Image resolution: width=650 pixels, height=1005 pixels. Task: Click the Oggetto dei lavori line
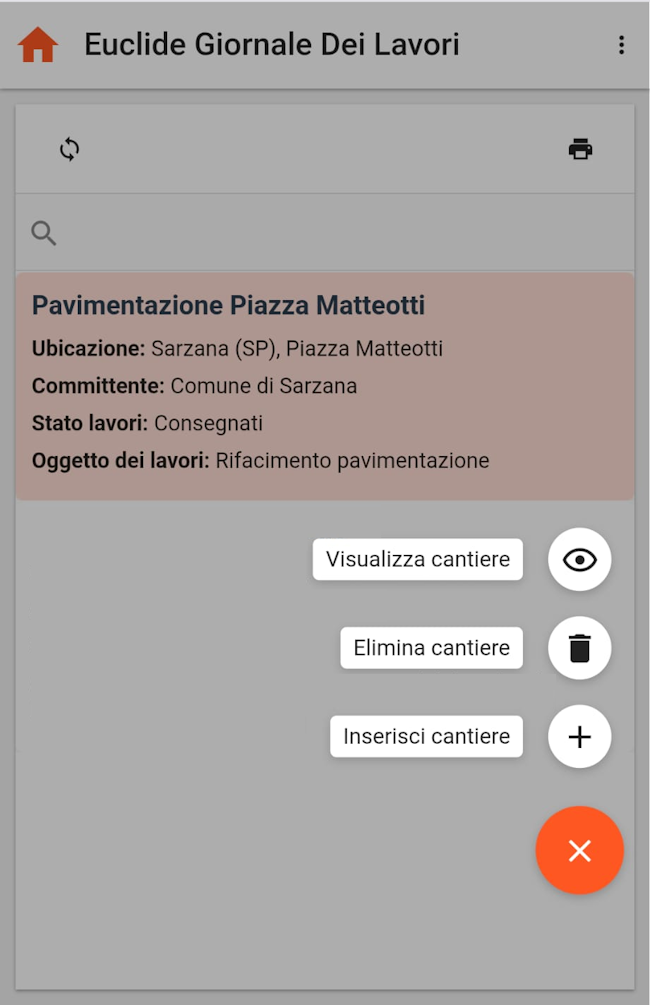point(260,461)
